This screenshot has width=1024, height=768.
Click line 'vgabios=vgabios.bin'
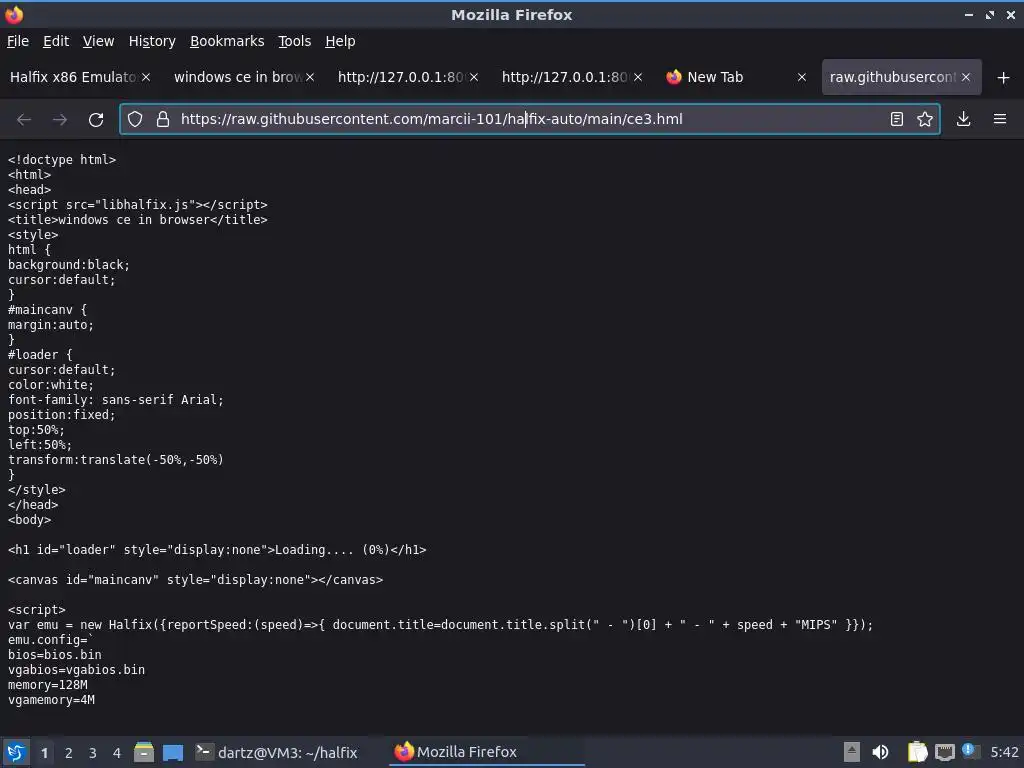click(x=76, y=670)
